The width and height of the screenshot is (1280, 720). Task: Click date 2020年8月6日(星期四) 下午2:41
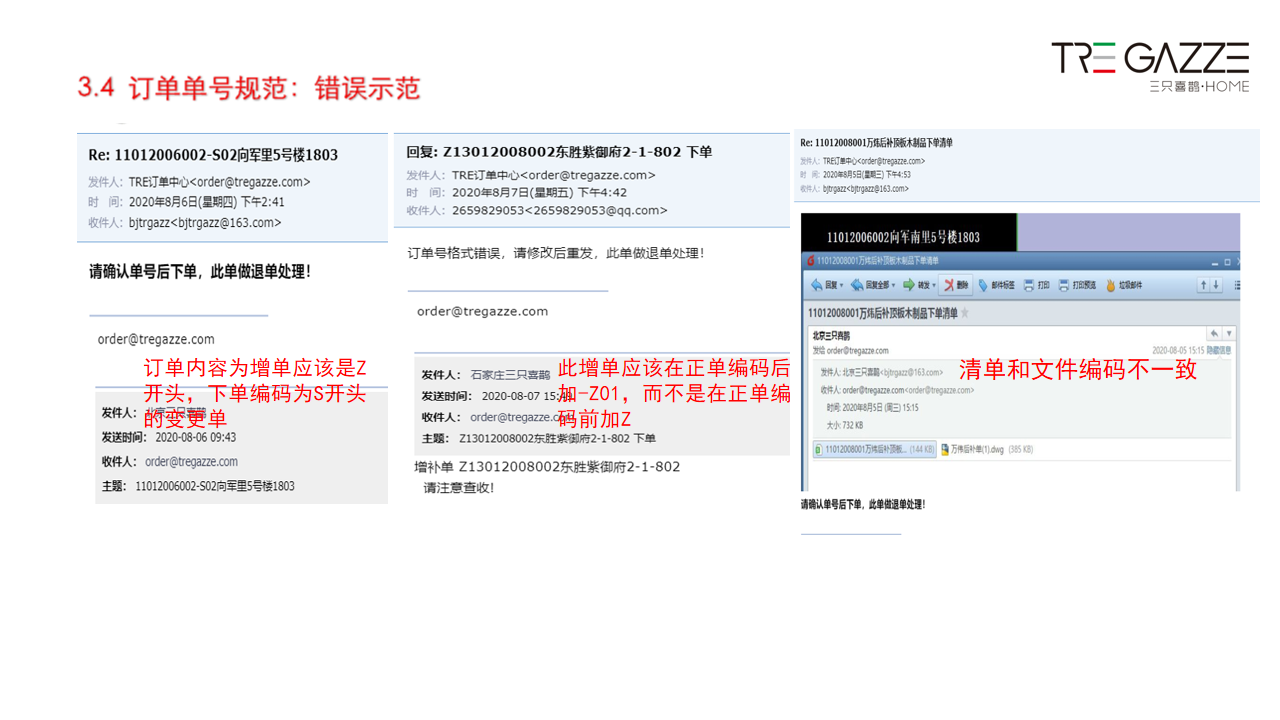[207, 202]
